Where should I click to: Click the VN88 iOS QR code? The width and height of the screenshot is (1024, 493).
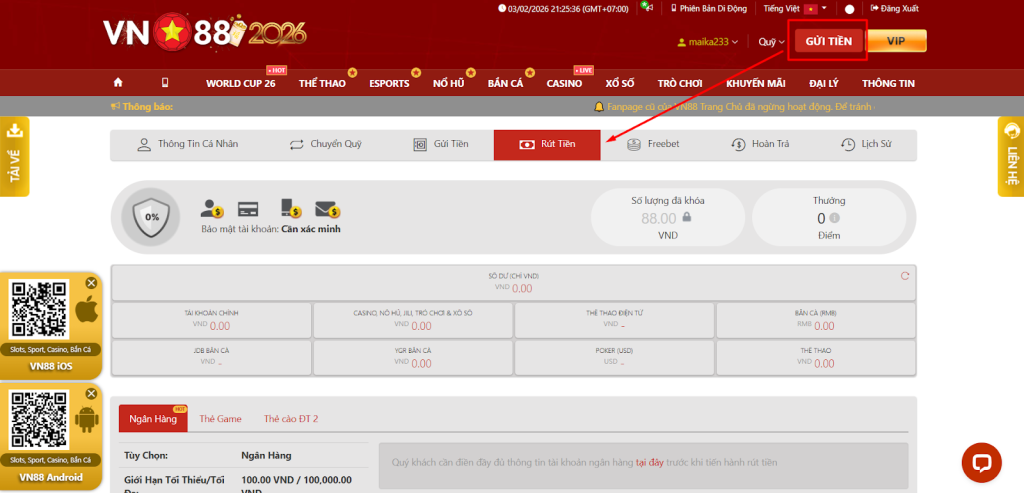coord(40,309)
